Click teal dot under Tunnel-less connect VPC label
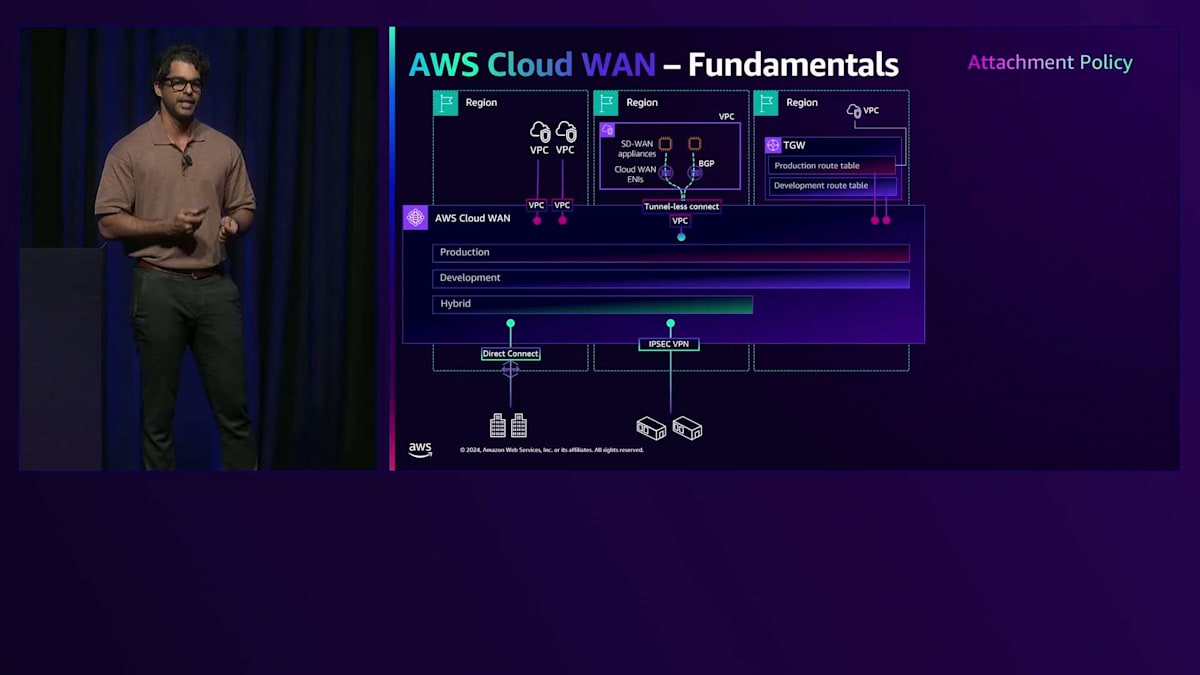The width and height of the screenshot is (1200, 675). [681, 237]
